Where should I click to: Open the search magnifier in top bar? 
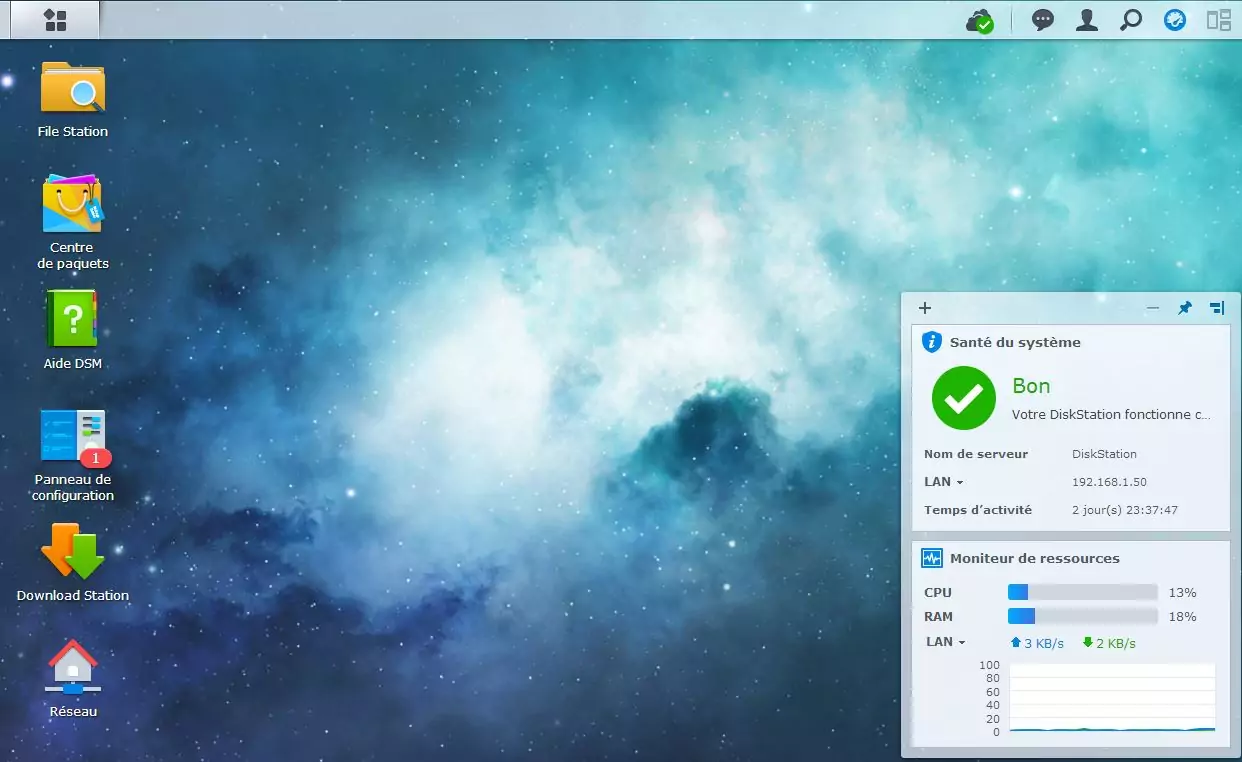pyautogui.click(x=1131, y=20)
